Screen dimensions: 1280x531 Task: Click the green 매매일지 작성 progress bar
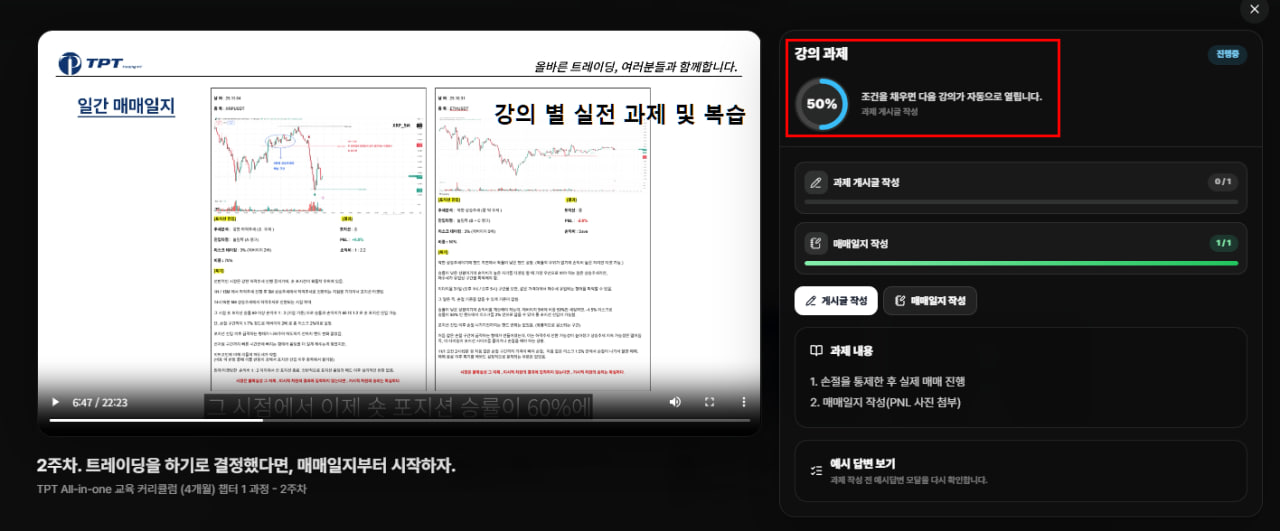[1021, 264]
